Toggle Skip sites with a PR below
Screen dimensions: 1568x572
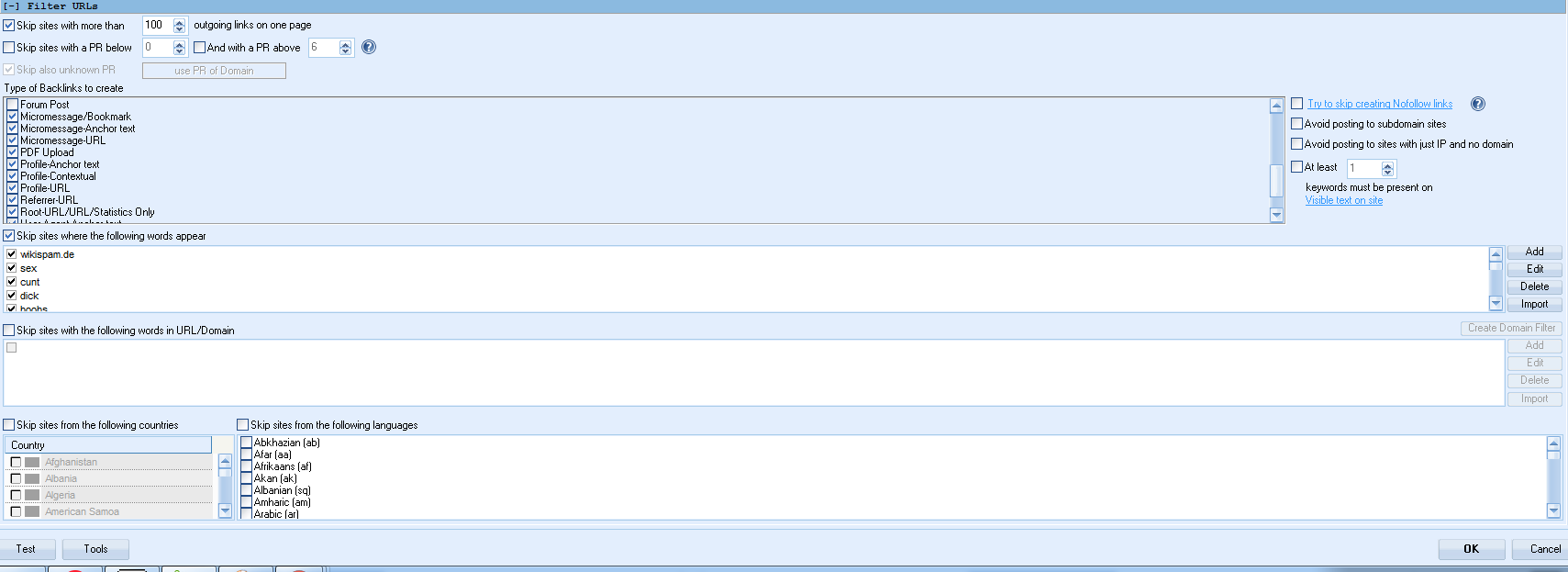tap(9, 48)
